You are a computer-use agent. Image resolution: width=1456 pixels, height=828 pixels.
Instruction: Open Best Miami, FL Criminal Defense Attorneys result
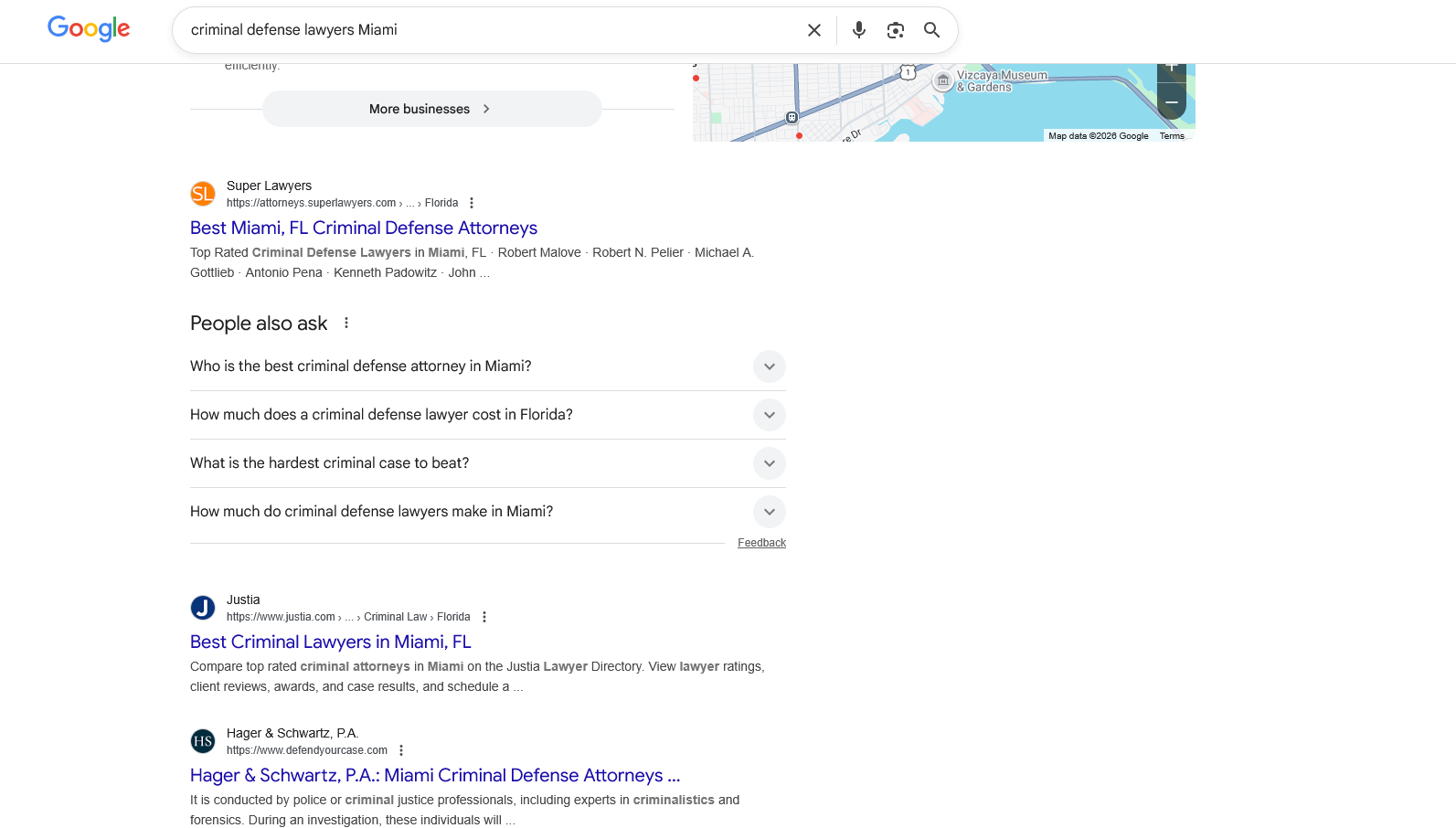coord(364,228)
